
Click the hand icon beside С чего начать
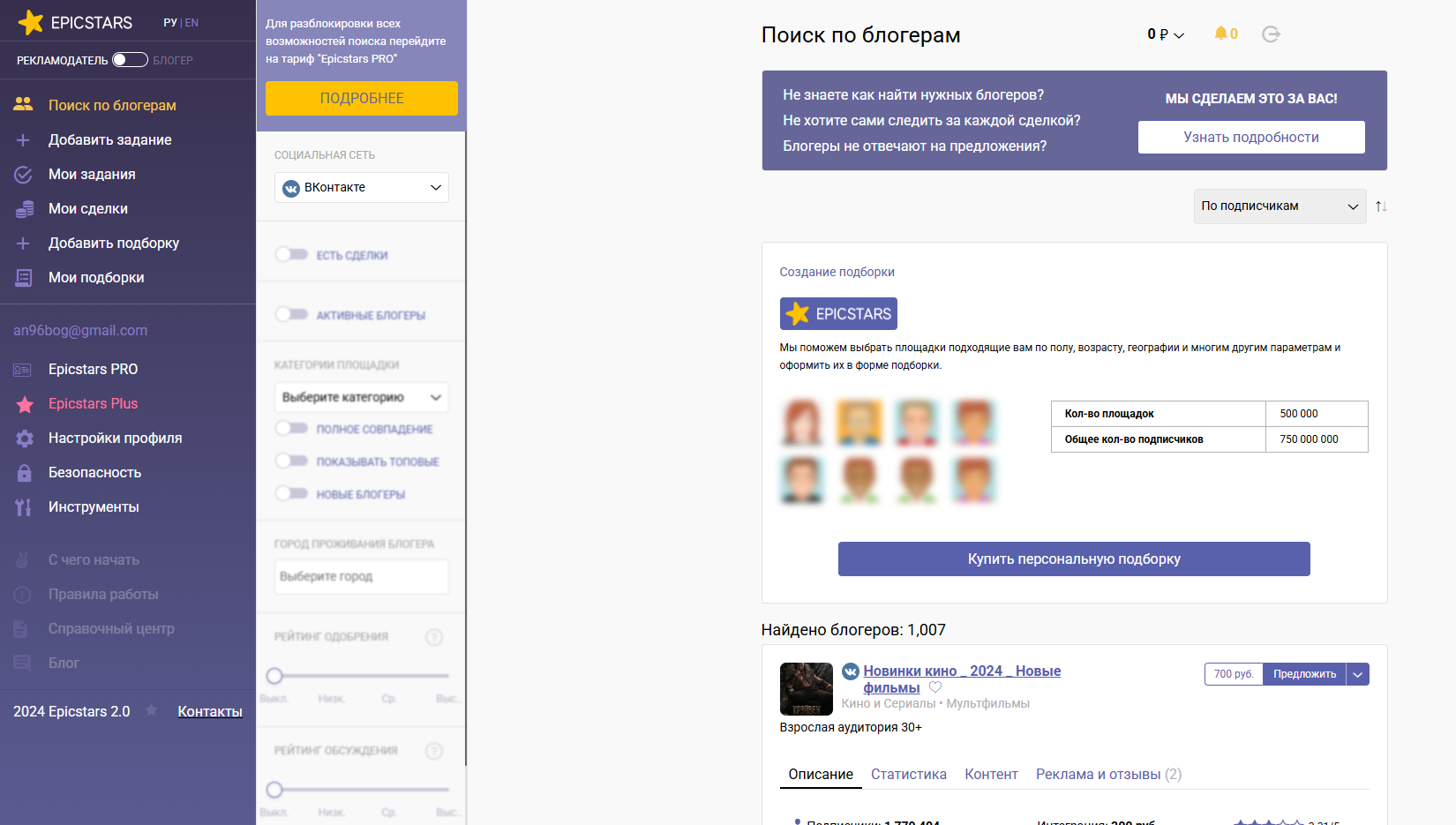pos(23,560)
